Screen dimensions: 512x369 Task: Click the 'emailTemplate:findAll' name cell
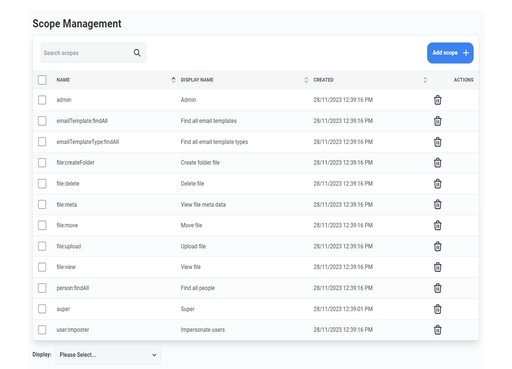pos(82,121)
